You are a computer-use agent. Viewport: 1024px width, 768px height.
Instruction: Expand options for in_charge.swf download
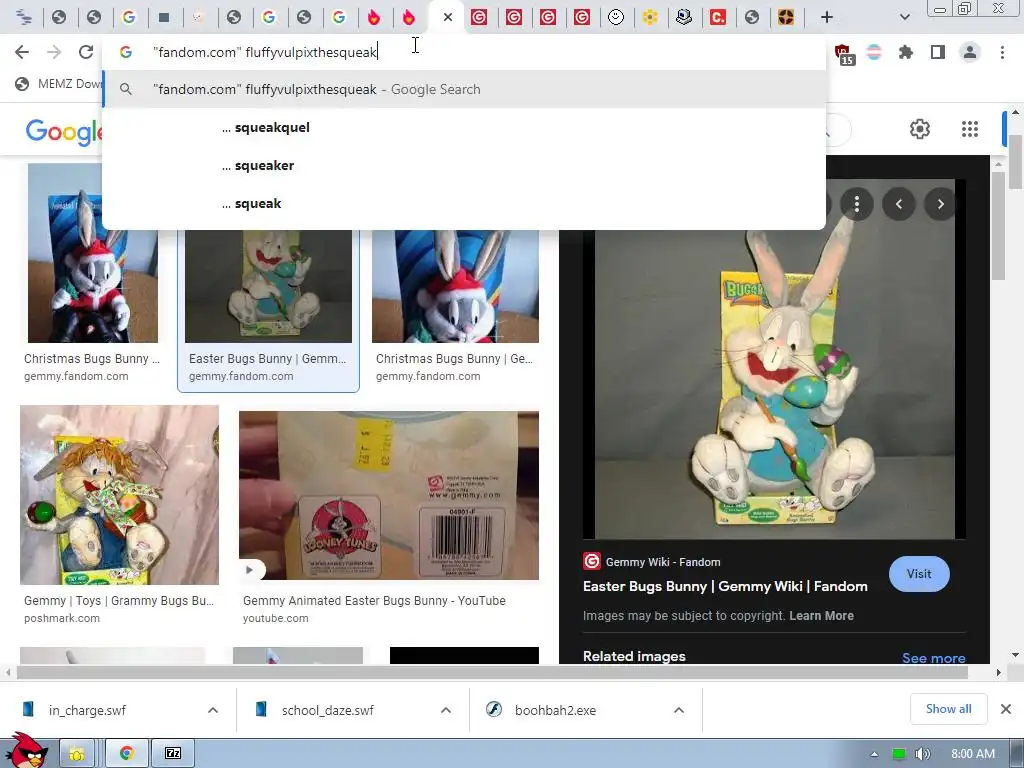point(213,710)
